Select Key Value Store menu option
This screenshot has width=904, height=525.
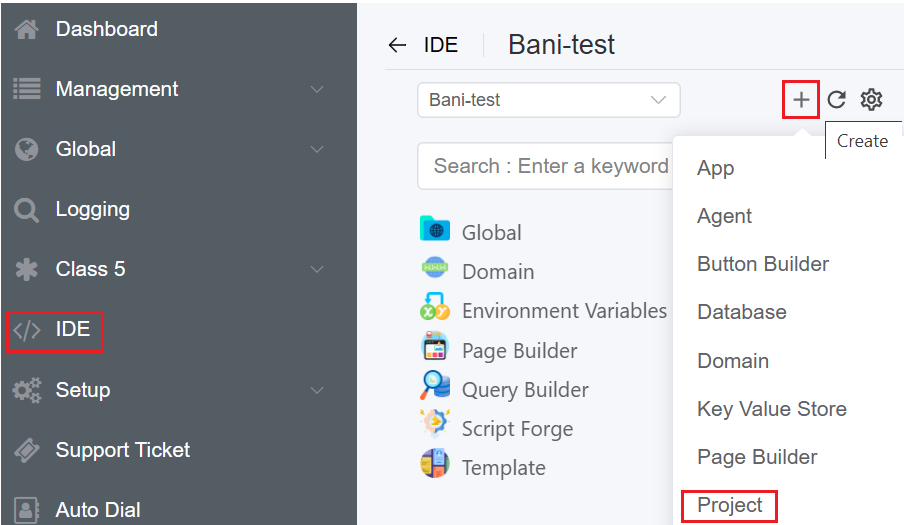point(772,408)
